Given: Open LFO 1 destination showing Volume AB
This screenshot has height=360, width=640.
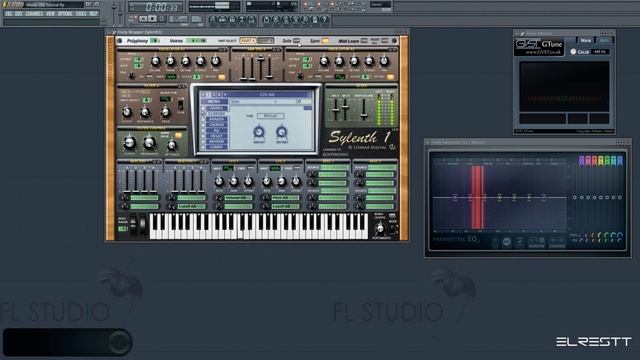Looking at the screenshot, I should coord(238,198).
